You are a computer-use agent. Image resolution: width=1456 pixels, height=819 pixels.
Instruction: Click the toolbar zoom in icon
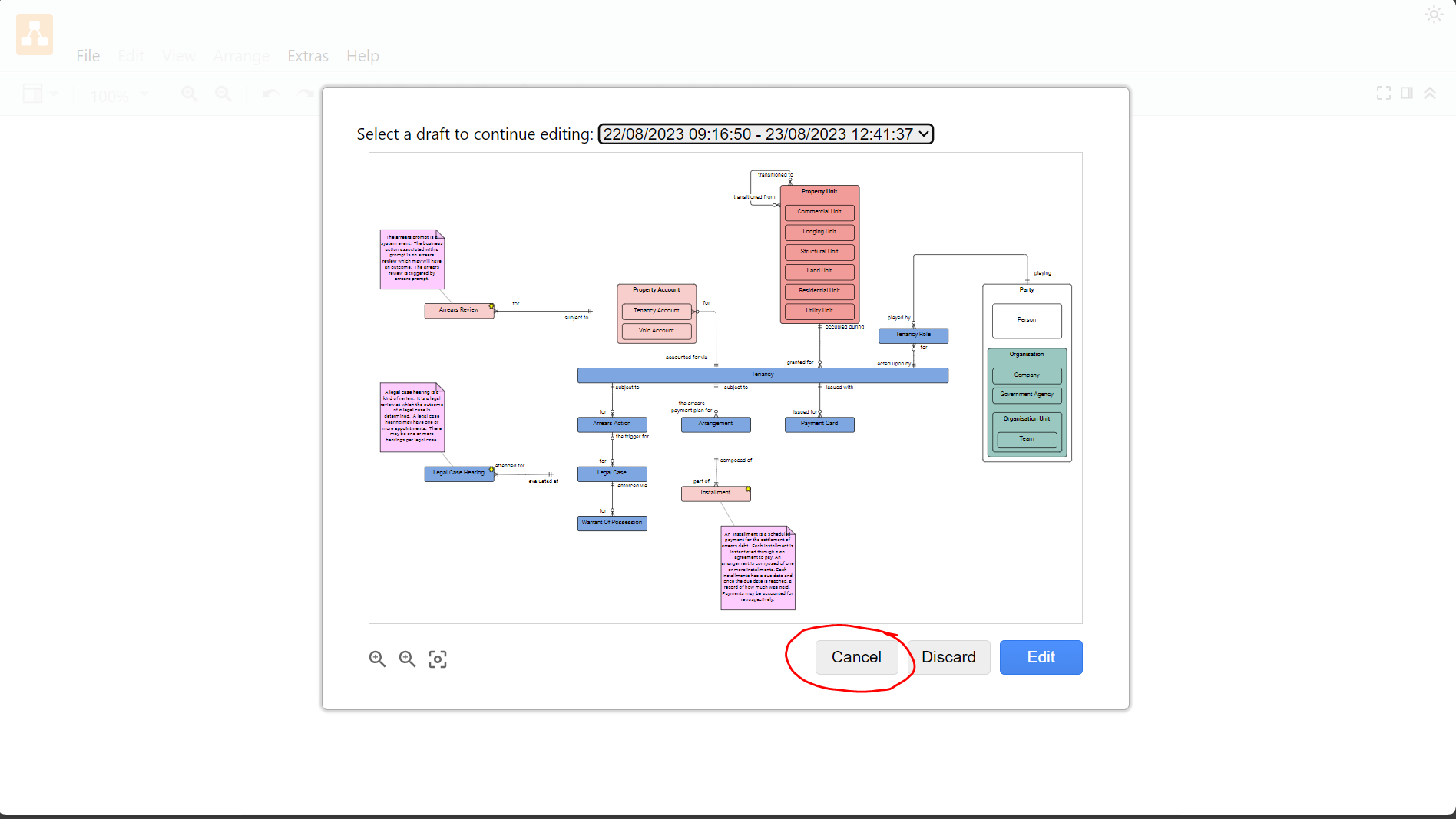pyautogui.click(x=189, y=94)
